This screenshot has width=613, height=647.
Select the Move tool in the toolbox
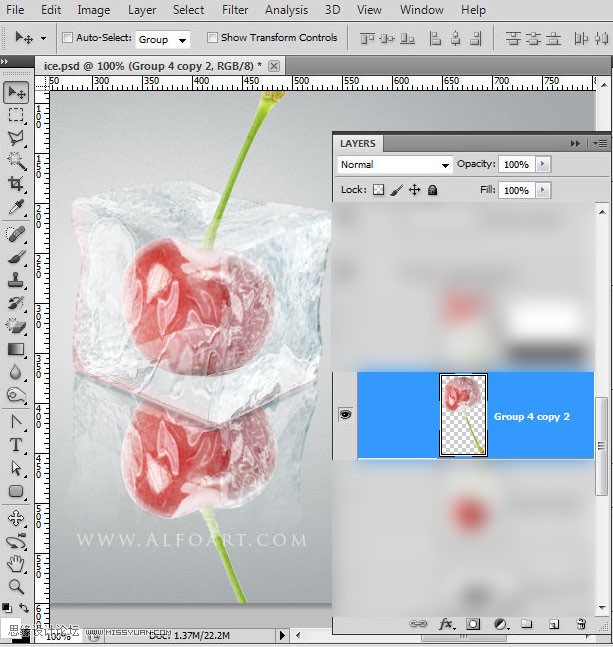click(x=16, y=92)
